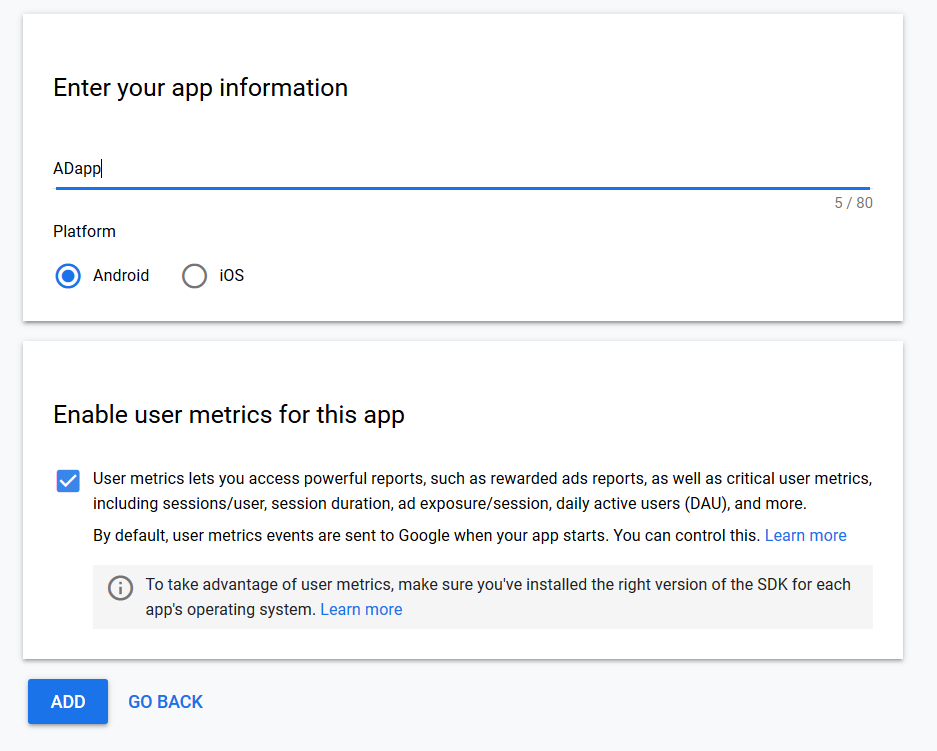Viewport: 937px width, 751px height.
Task: Open Learn more link about SDK operating system
Action: (361, 609)
